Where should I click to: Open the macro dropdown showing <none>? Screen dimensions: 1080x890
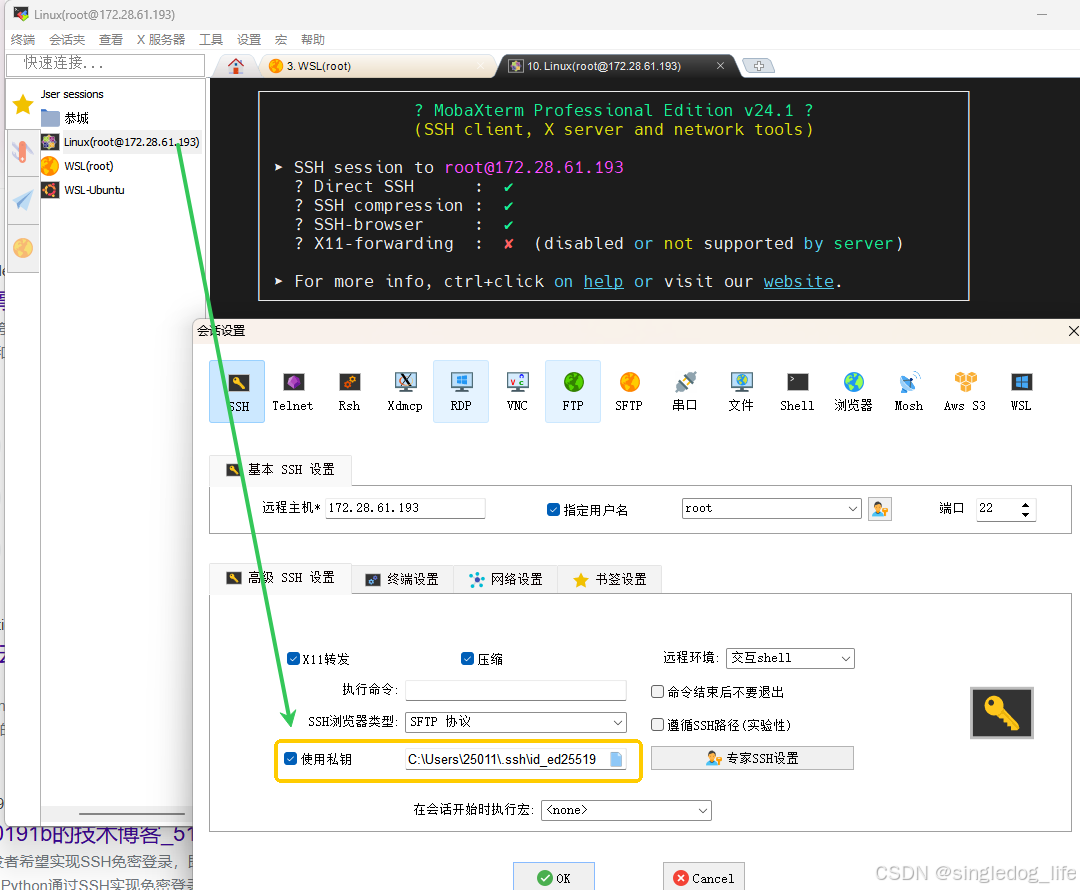(626, 810)
